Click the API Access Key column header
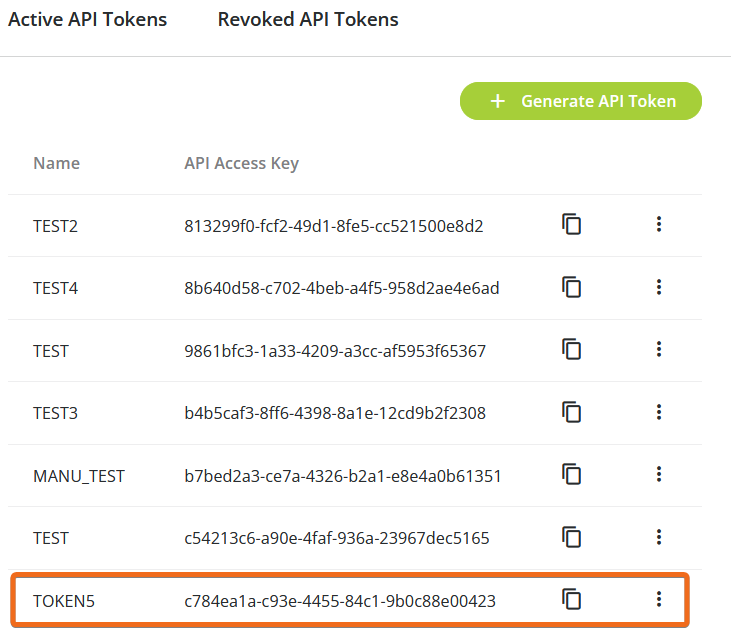 pyautogui.click(x=241, y=163)
